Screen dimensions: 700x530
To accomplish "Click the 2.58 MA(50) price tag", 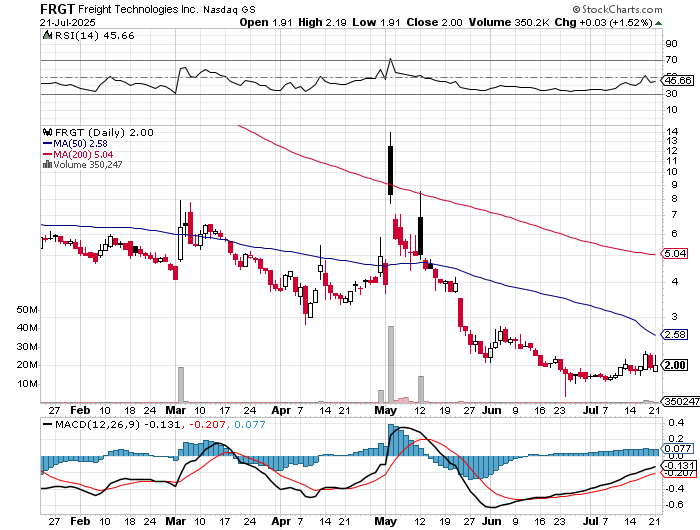I will [x=675, y=334].
